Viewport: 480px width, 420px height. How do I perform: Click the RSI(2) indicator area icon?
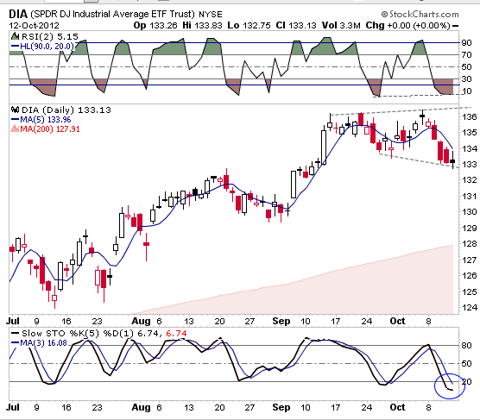[15, 36]
